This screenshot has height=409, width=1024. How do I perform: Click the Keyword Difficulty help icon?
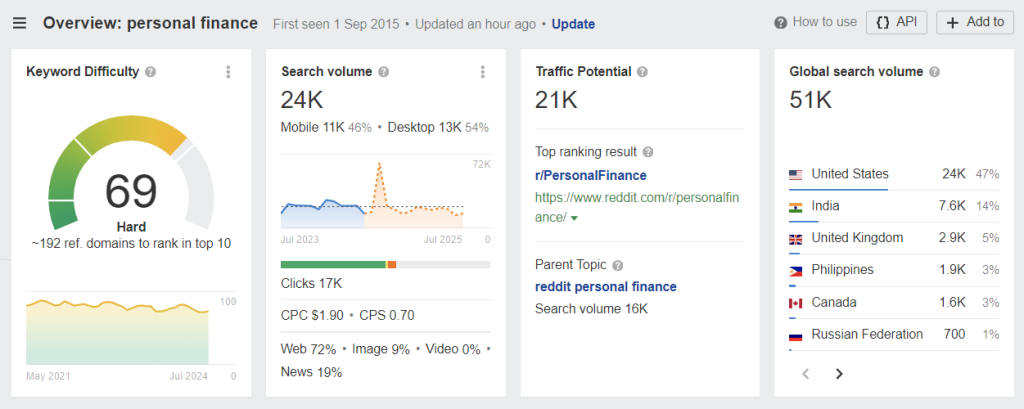tap(150, 72)
